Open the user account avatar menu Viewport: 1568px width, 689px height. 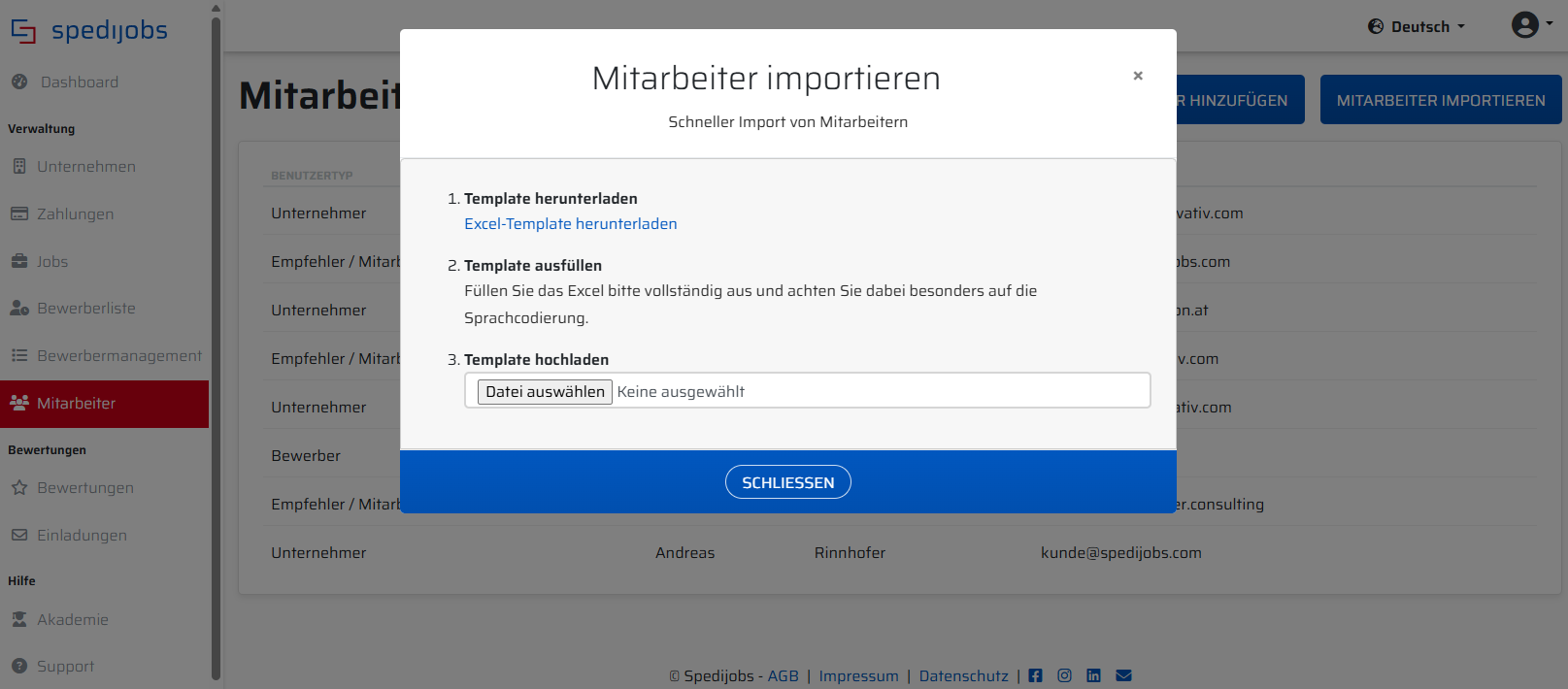coord(1531,25)
